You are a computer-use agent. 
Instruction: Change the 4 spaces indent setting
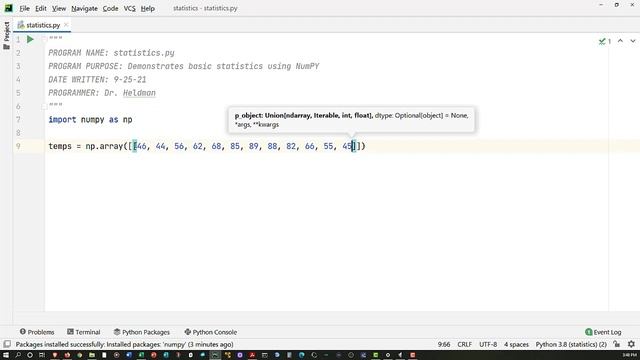coord(516,344)
